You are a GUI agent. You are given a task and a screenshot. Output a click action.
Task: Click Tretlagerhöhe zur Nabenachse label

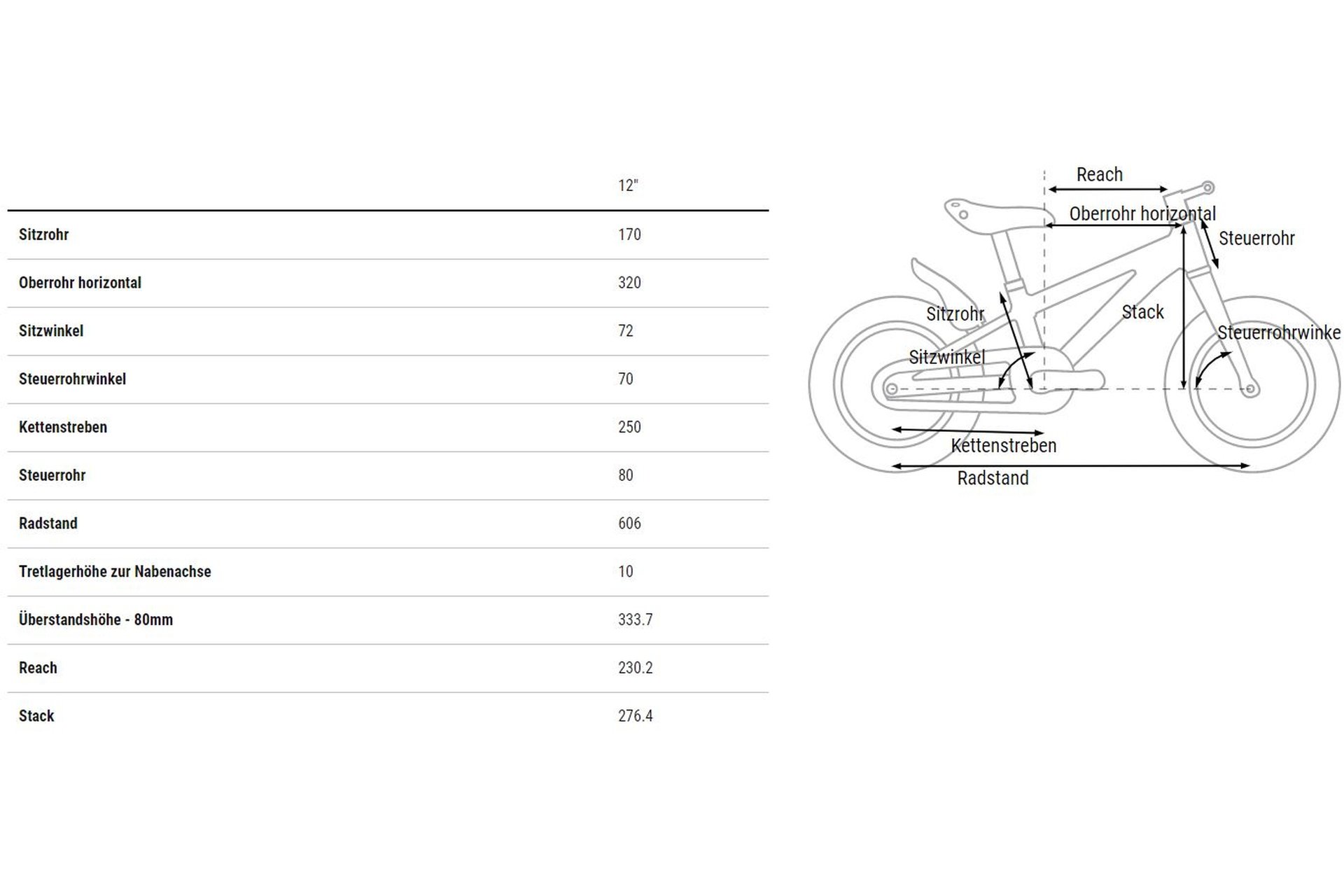(115, 571)
